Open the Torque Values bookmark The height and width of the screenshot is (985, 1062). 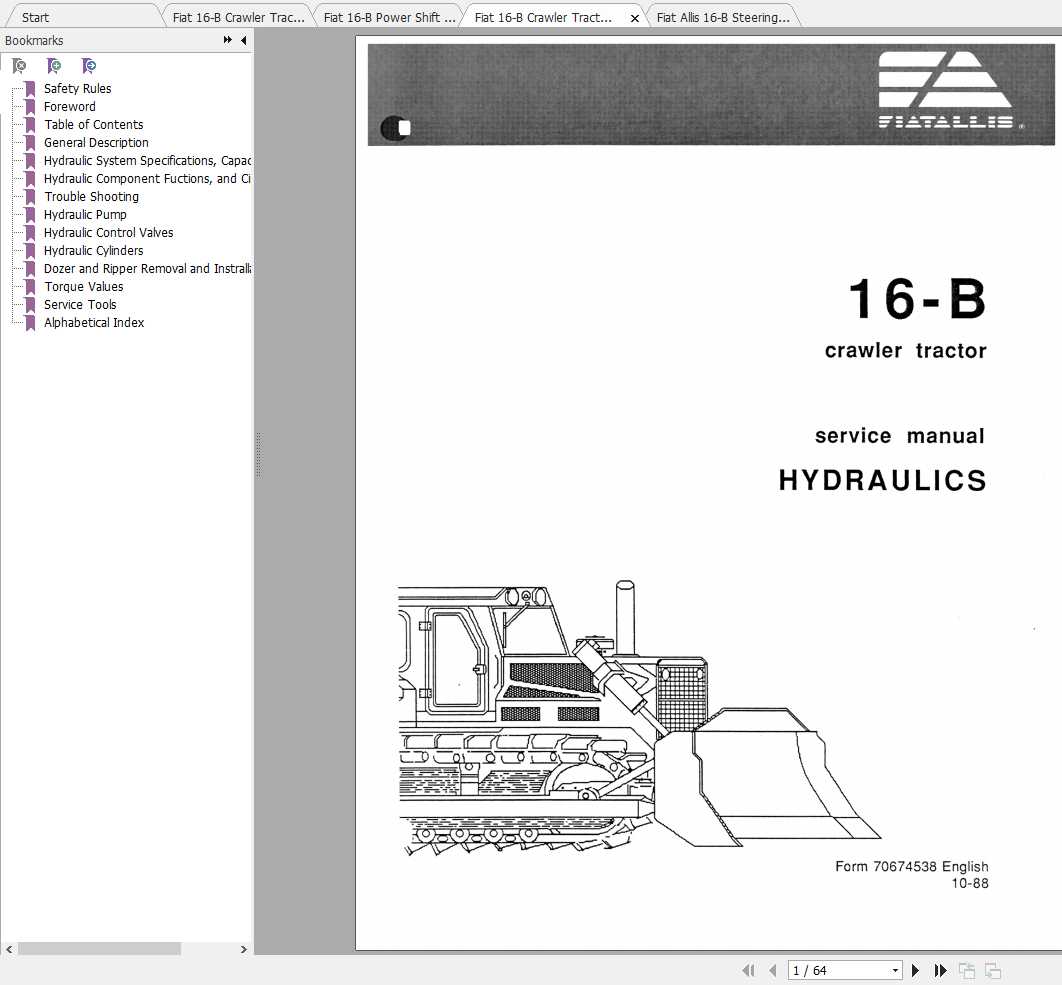[84, 287]
